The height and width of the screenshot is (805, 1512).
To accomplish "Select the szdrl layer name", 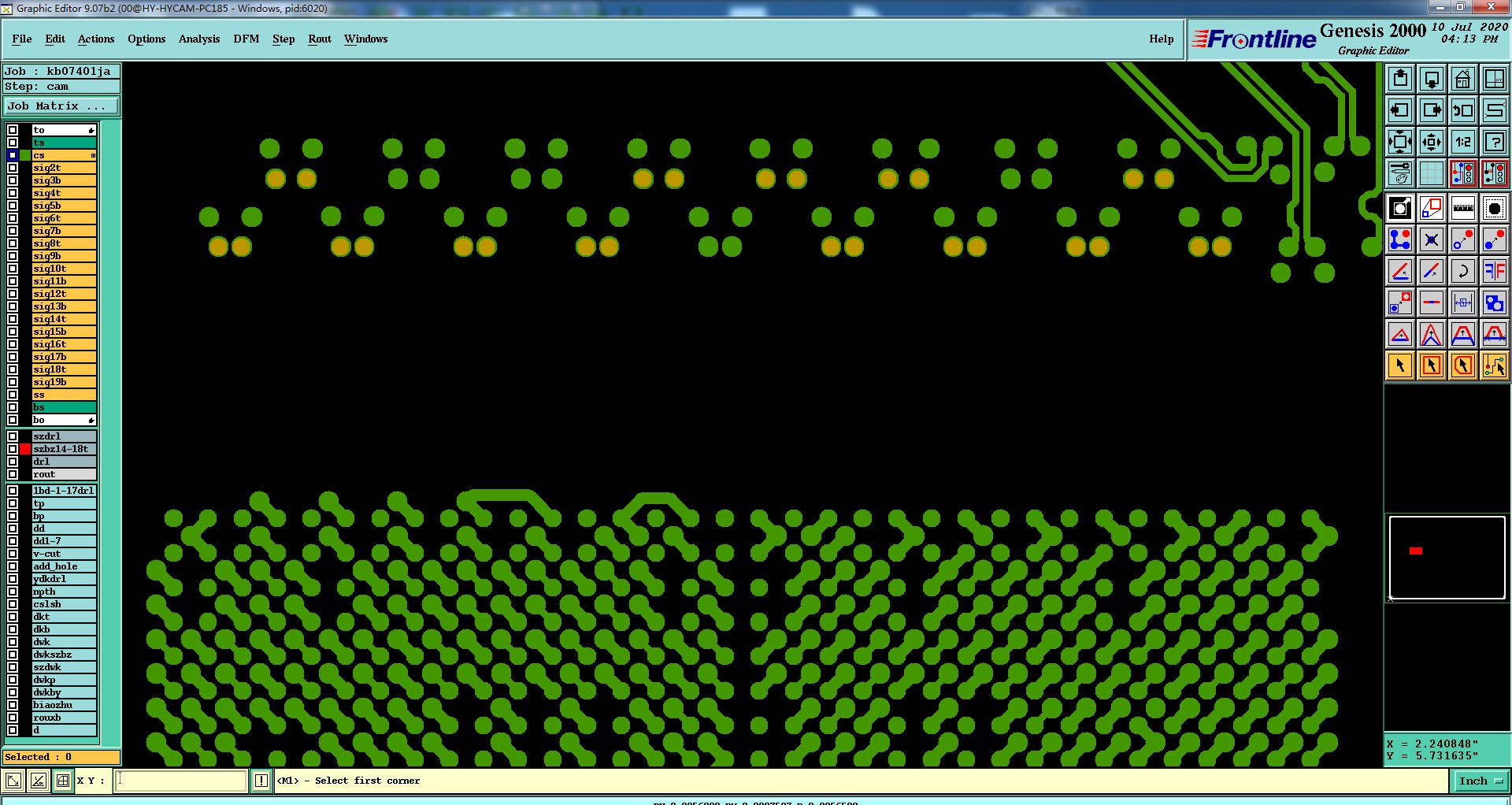I will 64,436.
